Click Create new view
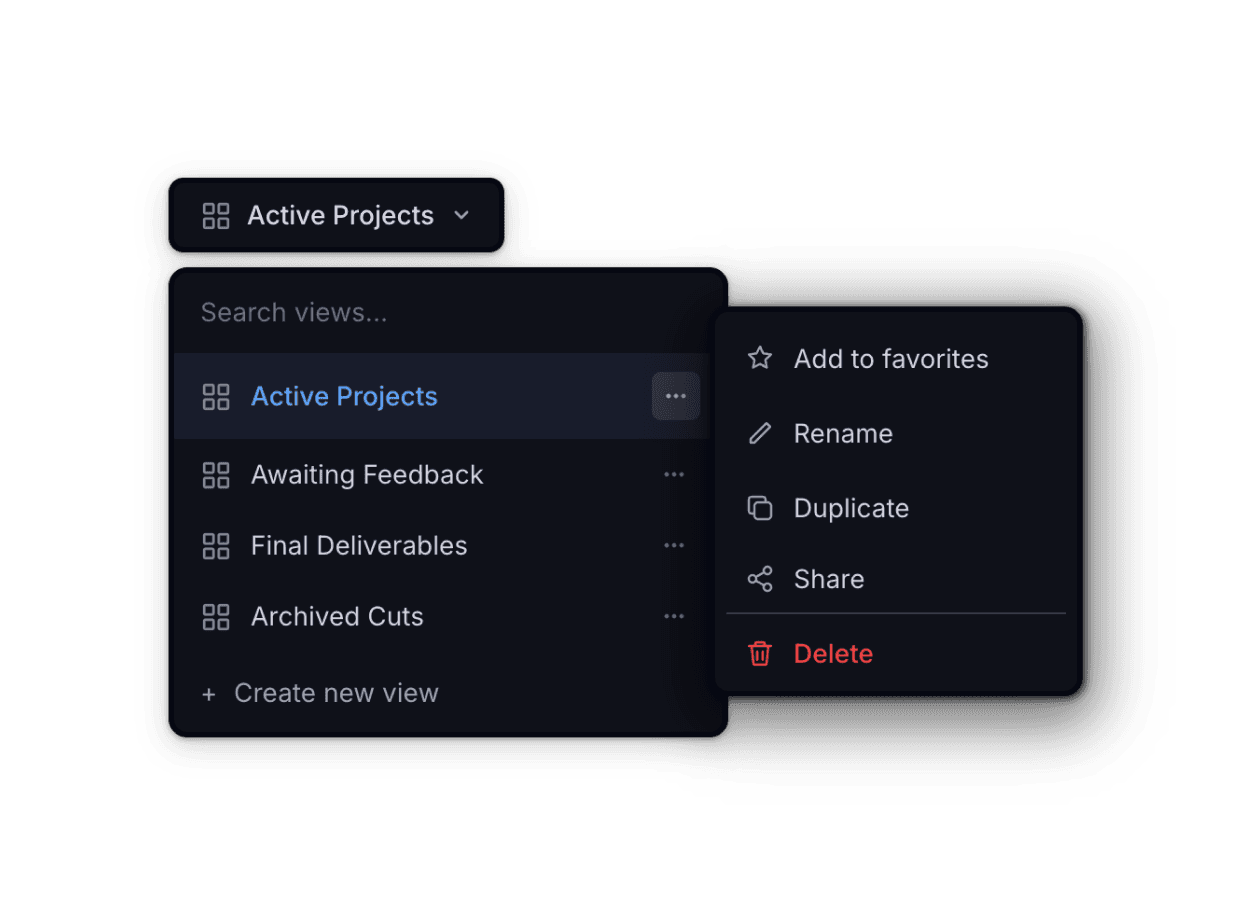Viewport: 1234px width, 924px height. (336, 692)
